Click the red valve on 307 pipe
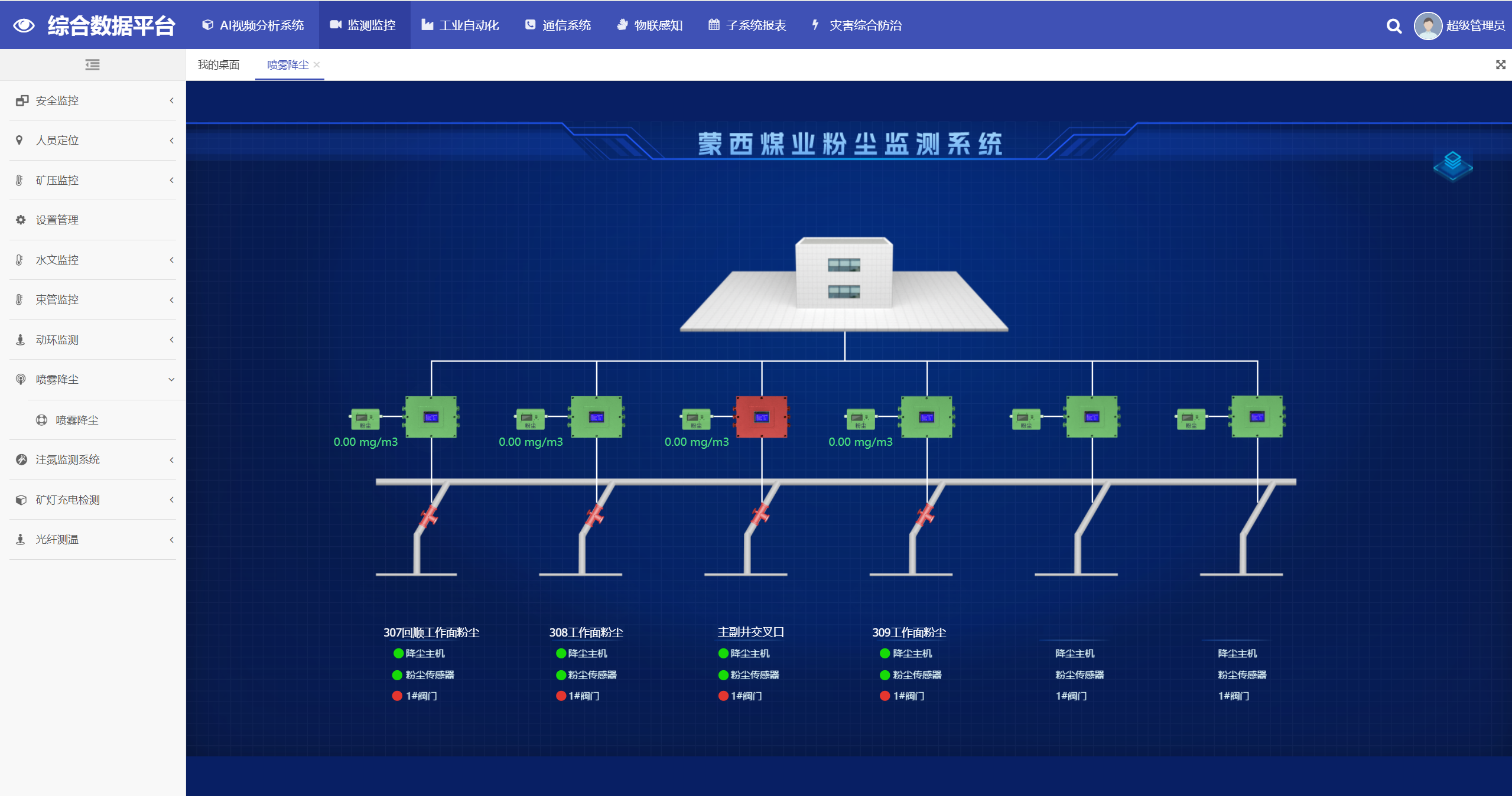This screenshot has width=1512, height=796. (x=428, y=517)
